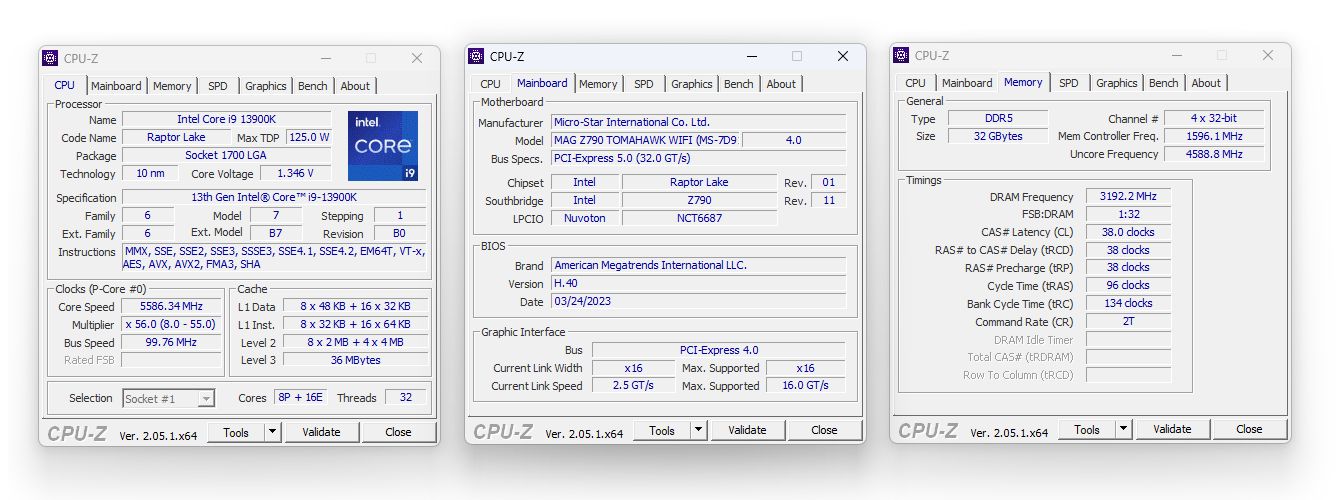Click the Level 3 cache value 36 MBytes
The width and height of the screenshot is (1340, 500).
point(356,360)
